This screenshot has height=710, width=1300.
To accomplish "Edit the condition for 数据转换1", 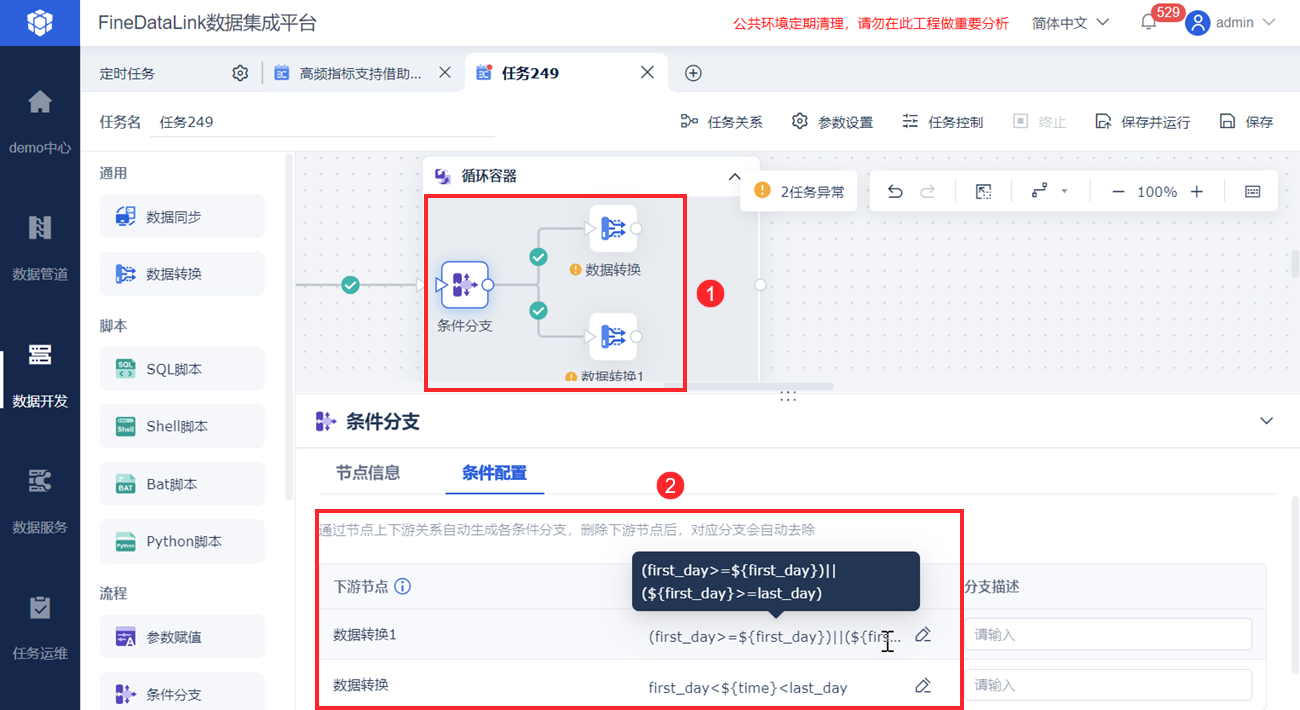I will (x=923, y=635).
